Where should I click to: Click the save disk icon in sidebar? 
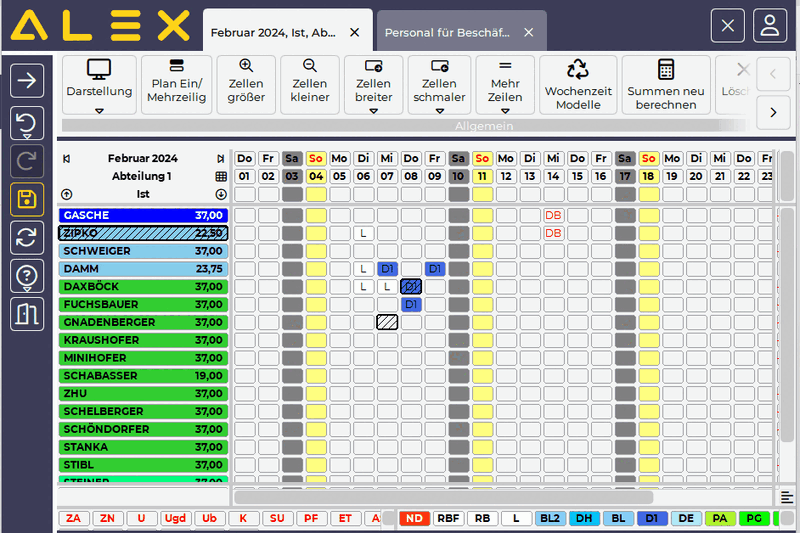[x=27, y=200]
